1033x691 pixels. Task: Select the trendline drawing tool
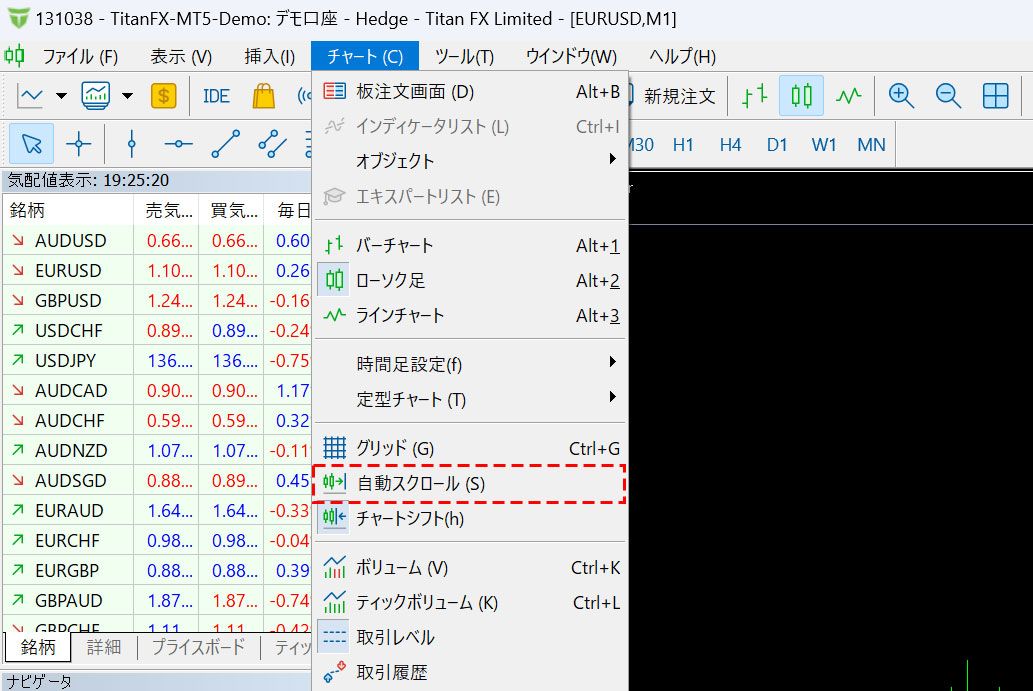[226, 145]
